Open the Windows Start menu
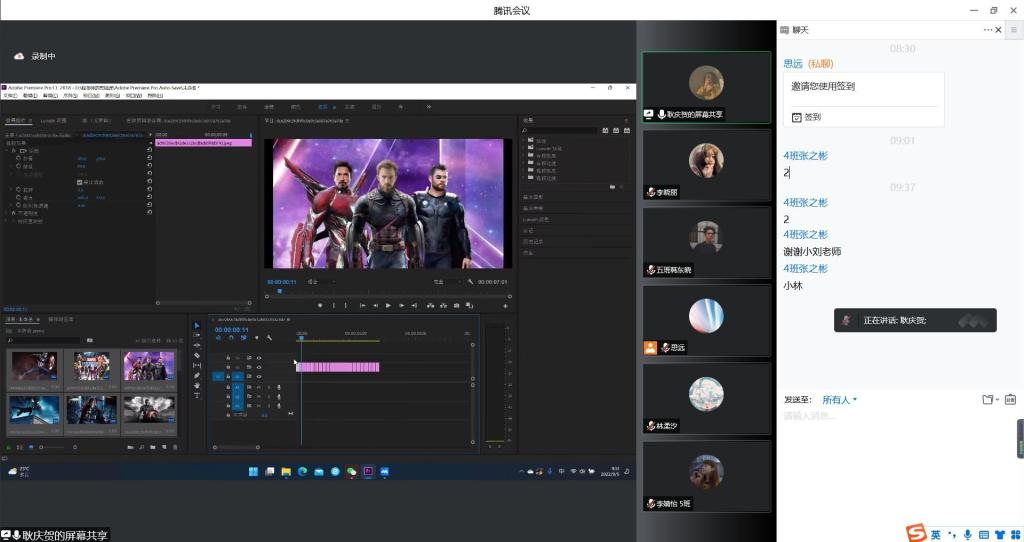The image size is (1024, 542). (253, 471)
